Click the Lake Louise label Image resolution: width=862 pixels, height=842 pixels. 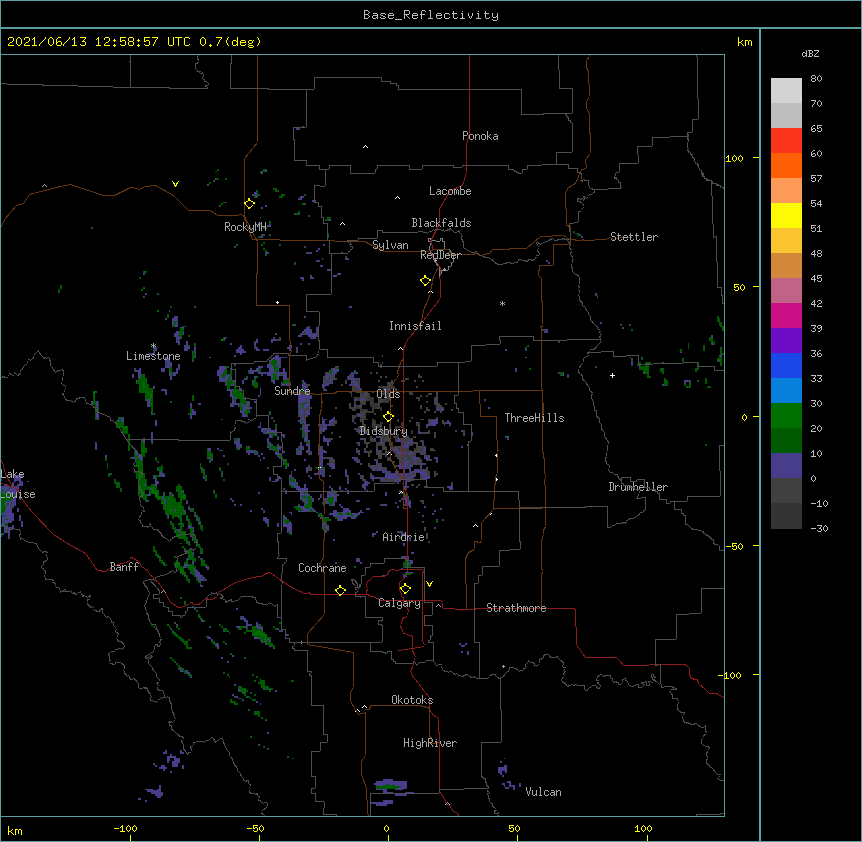click(18, 484)
